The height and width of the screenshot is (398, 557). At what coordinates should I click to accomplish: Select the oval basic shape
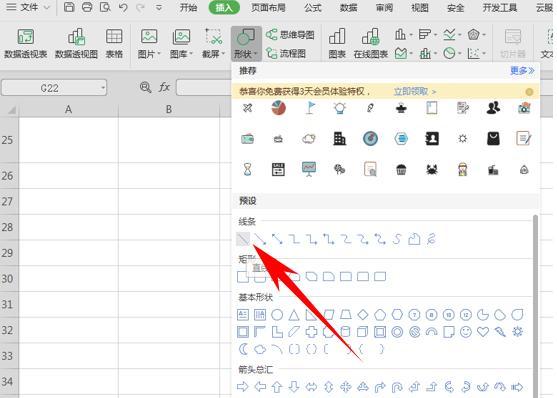[x=277, y=314]
